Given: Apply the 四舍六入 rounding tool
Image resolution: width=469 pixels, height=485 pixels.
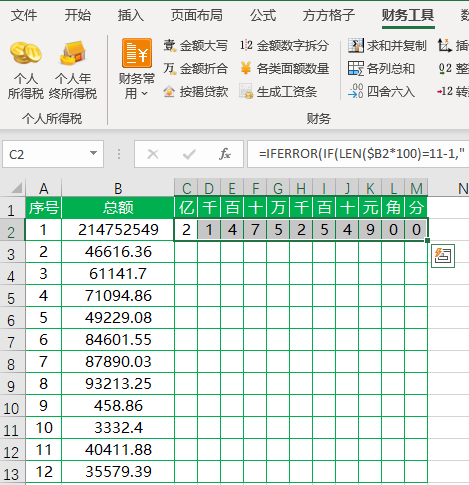Looking at the screenshot, I should click(x=381, y=91).
